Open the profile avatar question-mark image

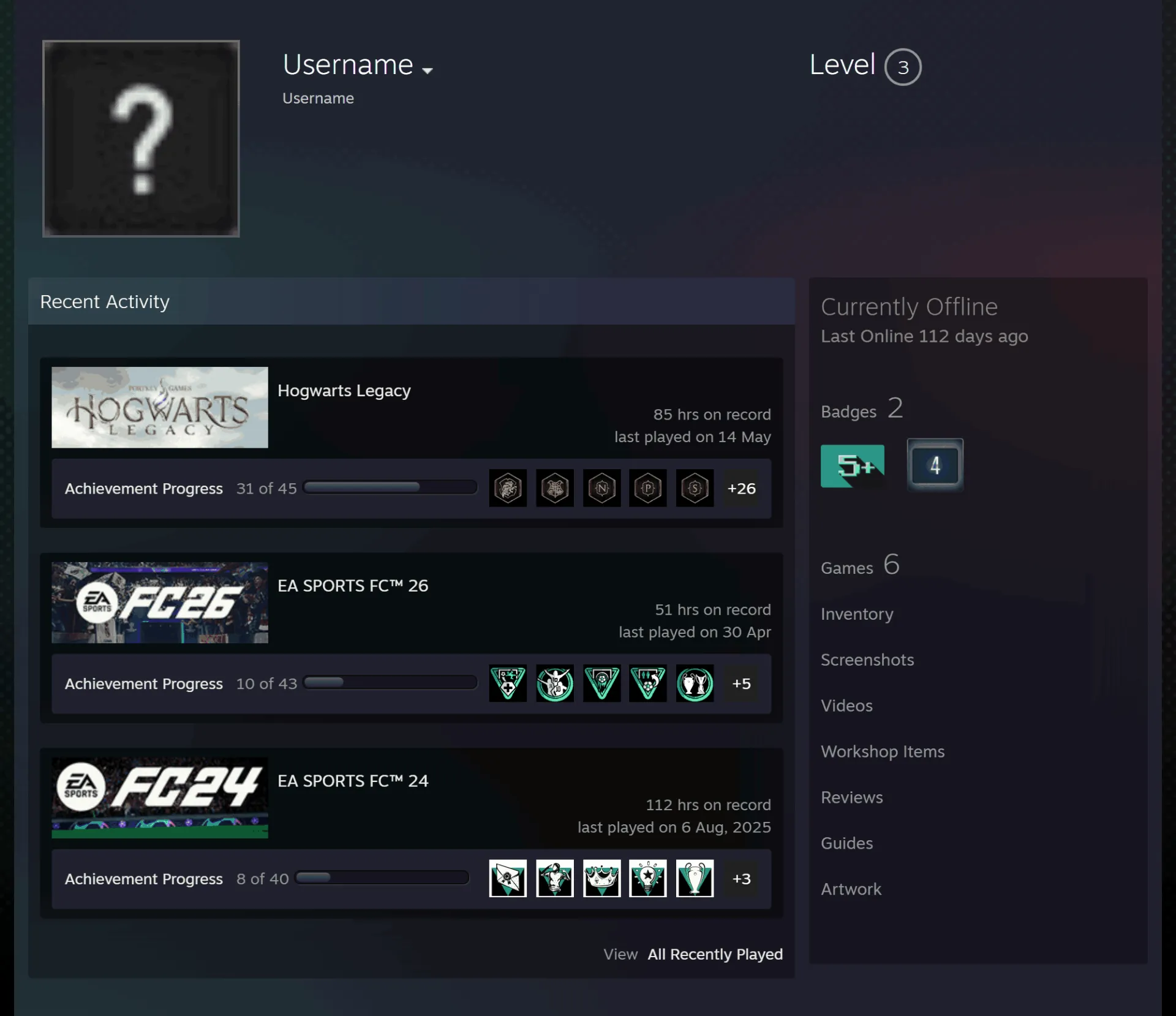141,138
